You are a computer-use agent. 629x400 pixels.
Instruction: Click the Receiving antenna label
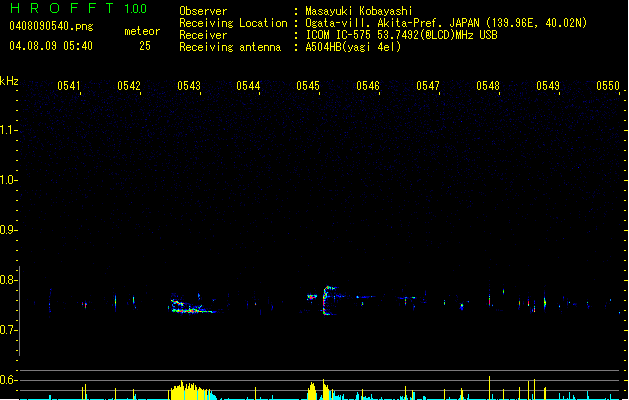tap(230, 47)
